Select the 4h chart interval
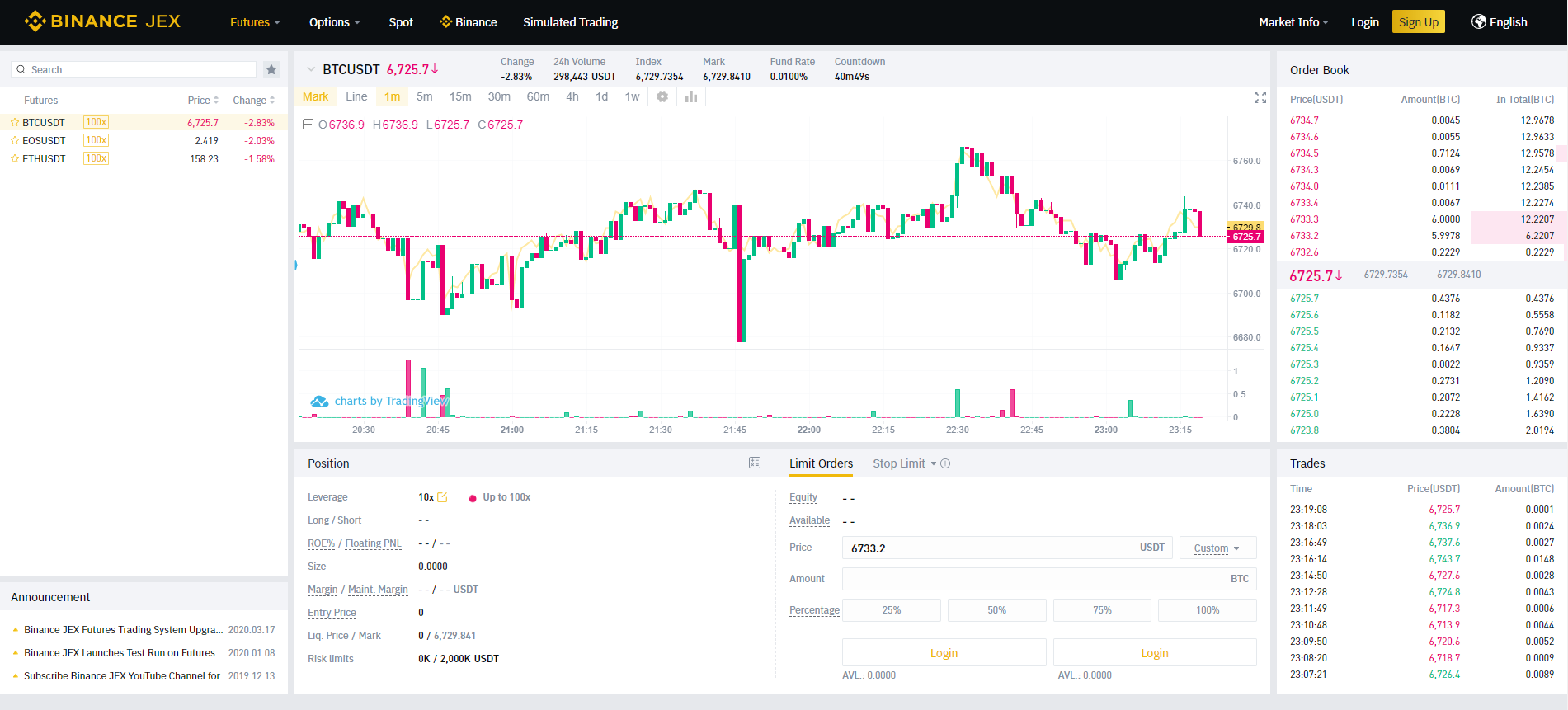Screen dimensions: 1568x710 coord(572,96)
